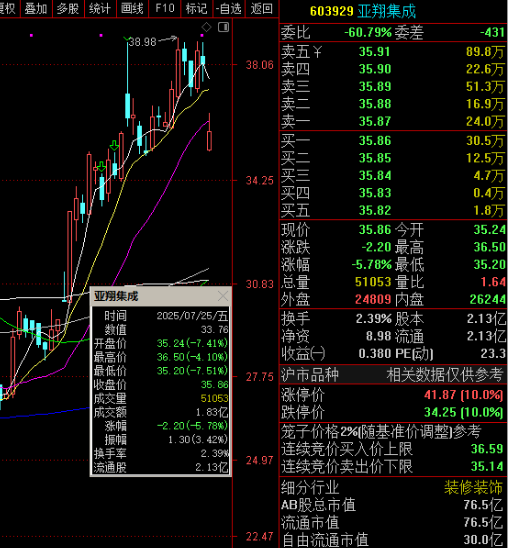Viewport: 508px width, 548px height.
Task: Select the 卖一 price 35.87
Action: point(375,122)
